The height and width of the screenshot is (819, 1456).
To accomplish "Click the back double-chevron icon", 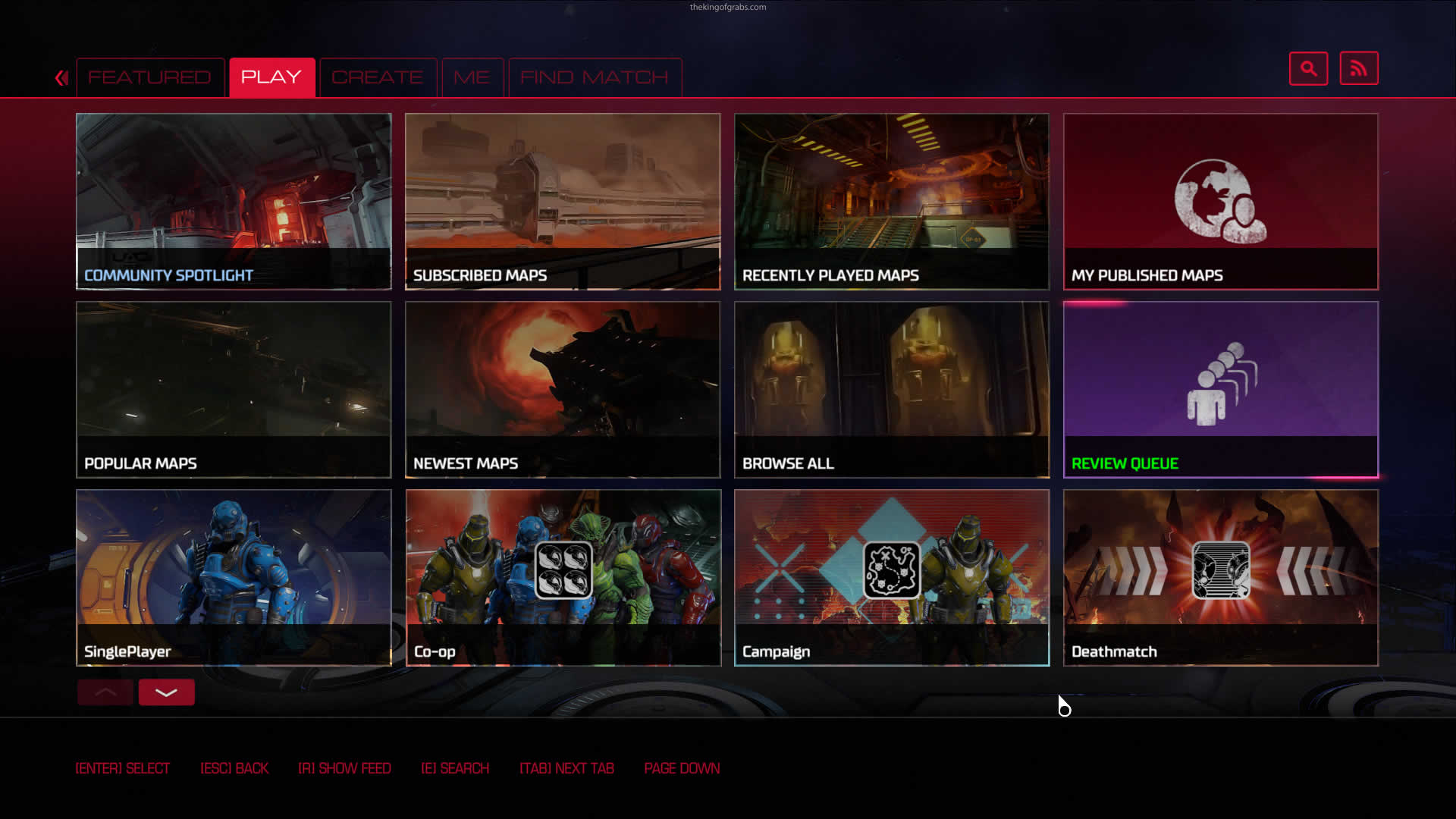I will click(x=61, y=77).
